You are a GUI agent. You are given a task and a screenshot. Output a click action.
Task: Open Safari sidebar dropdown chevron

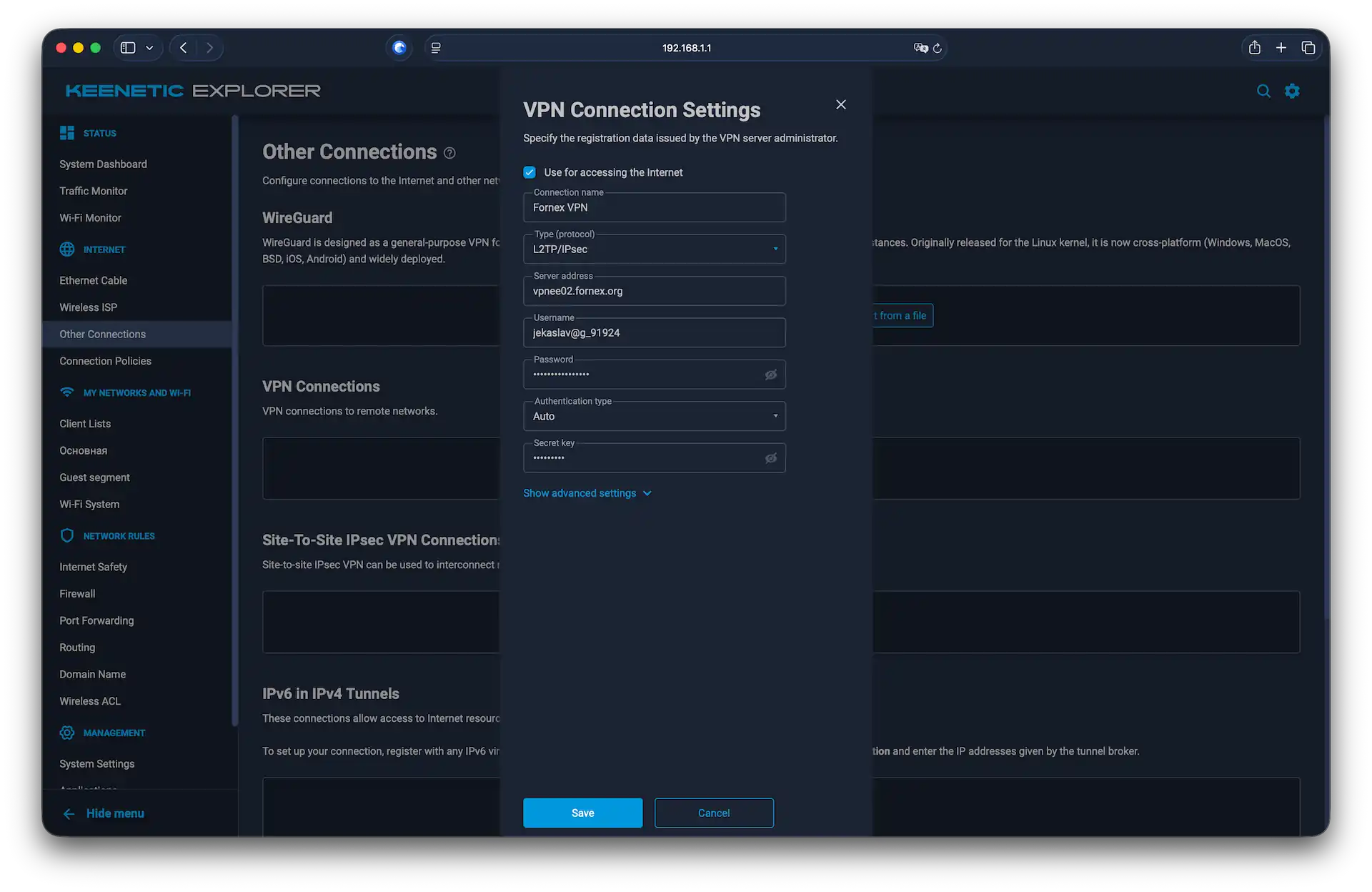[149, 48]
